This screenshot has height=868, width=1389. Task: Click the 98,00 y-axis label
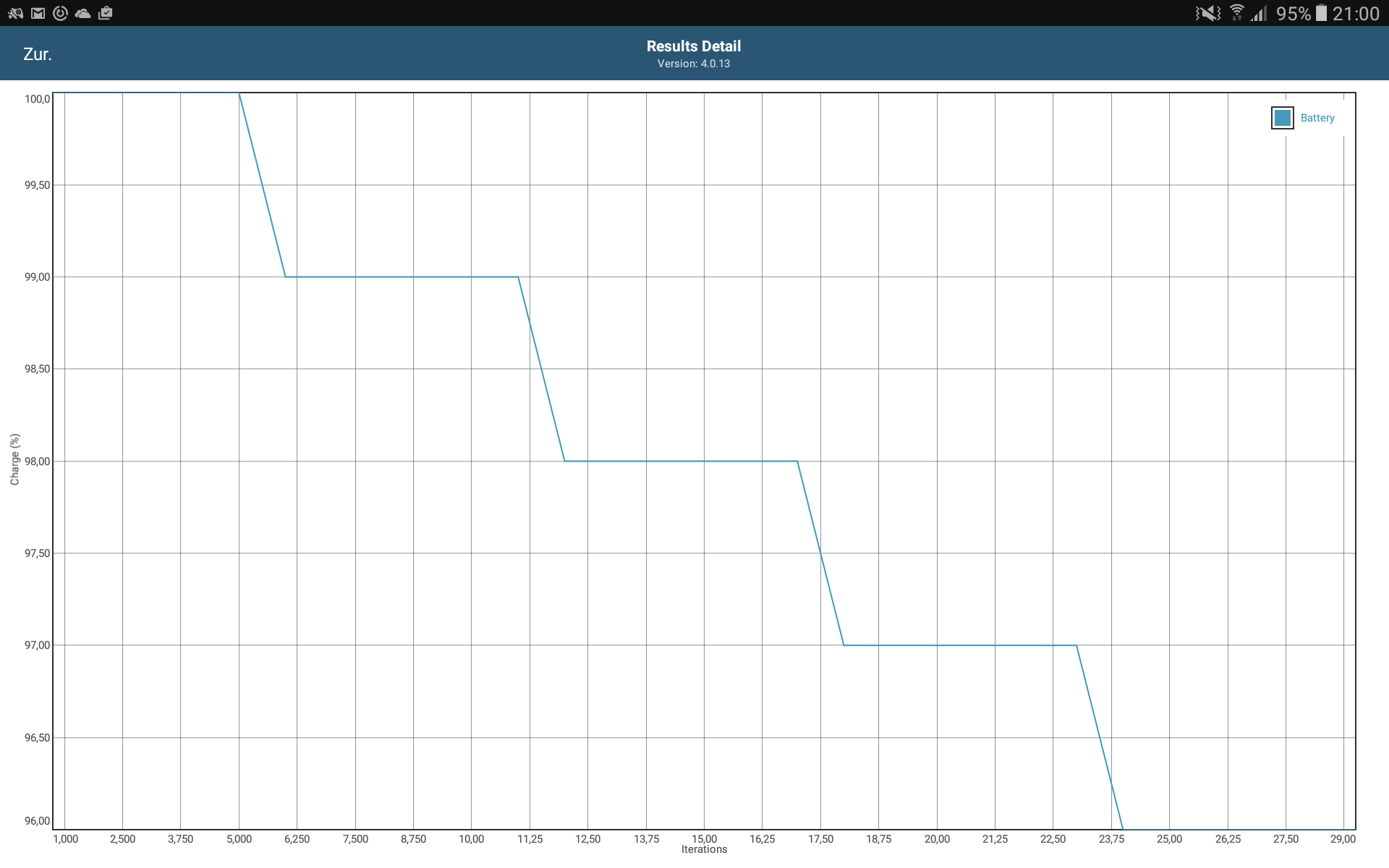pos(38,461)
